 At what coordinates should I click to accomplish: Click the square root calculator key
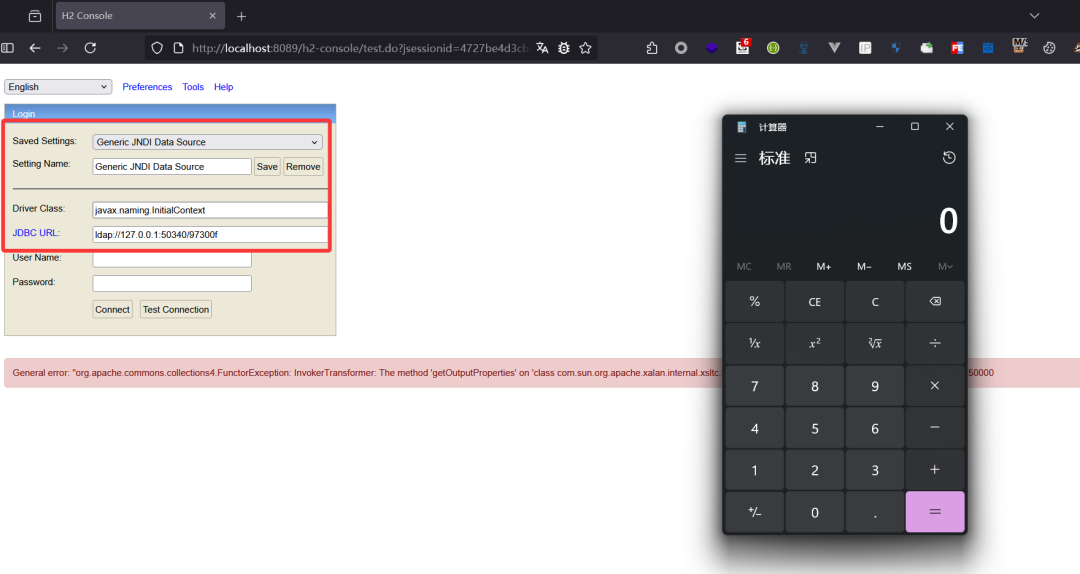click(875, 343)
